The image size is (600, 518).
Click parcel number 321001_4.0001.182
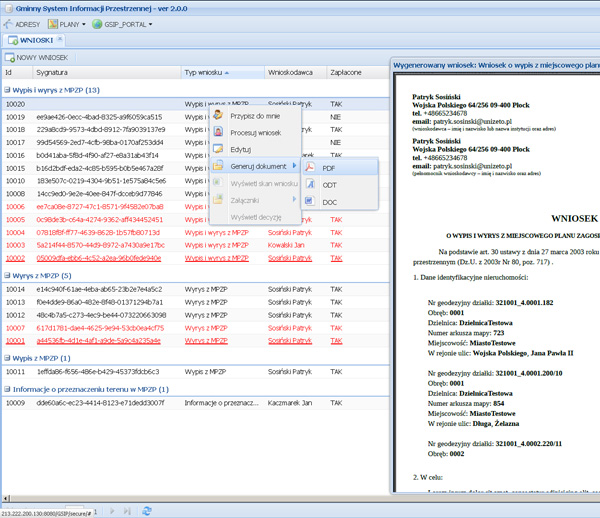(x=524, y=303)
